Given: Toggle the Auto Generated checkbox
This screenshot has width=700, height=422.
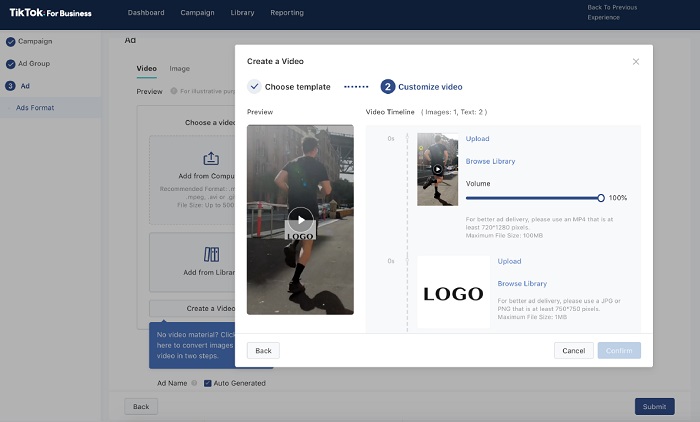Looking at the screenshot, I should (208, 383).
